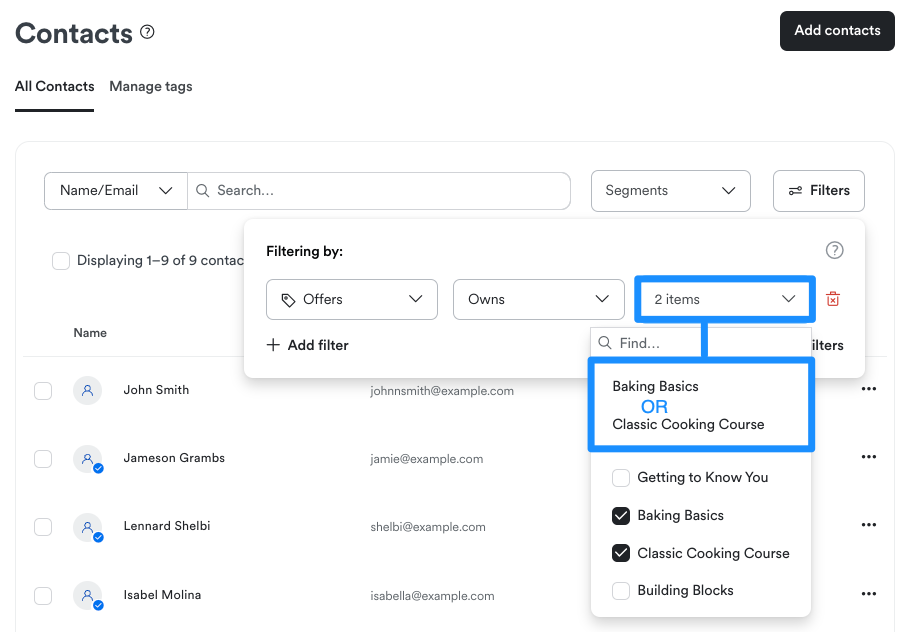This screenshot has width=911, height=632.
Task: Open the Segments dropdown
Action: click(x=670, y=191)
